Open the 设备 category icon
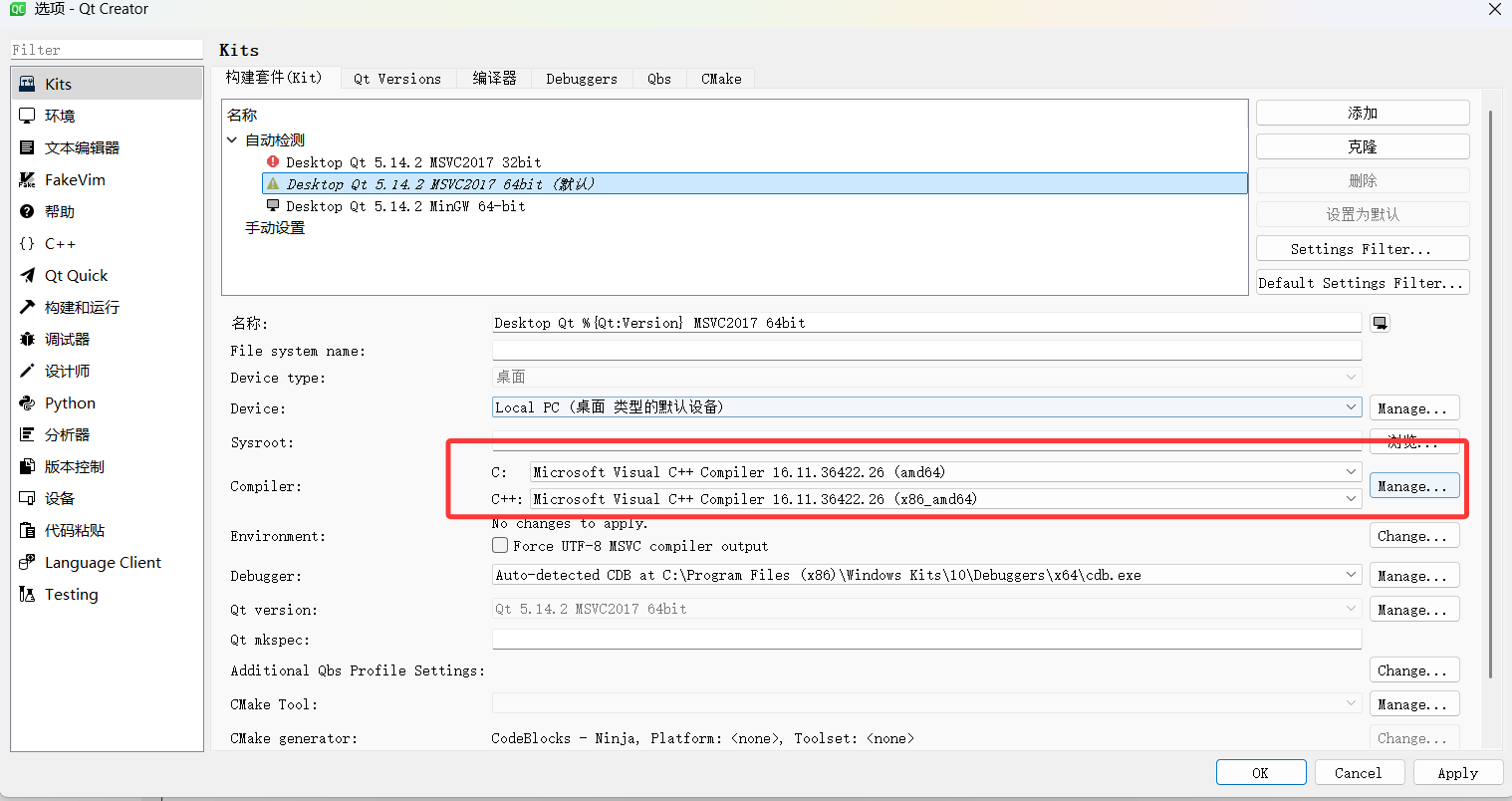1512x801 pixels. [27, 498]
